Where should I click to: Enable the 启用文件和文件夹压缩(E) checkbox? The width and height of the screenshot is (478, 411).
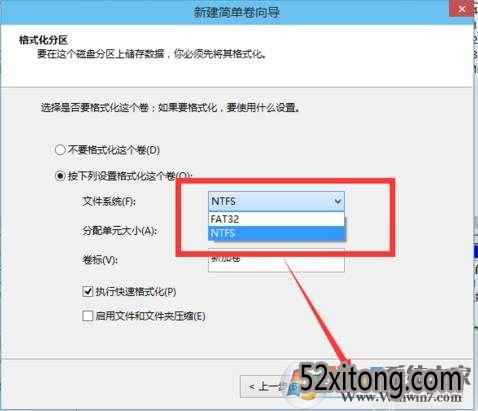(x=88, y=316)
